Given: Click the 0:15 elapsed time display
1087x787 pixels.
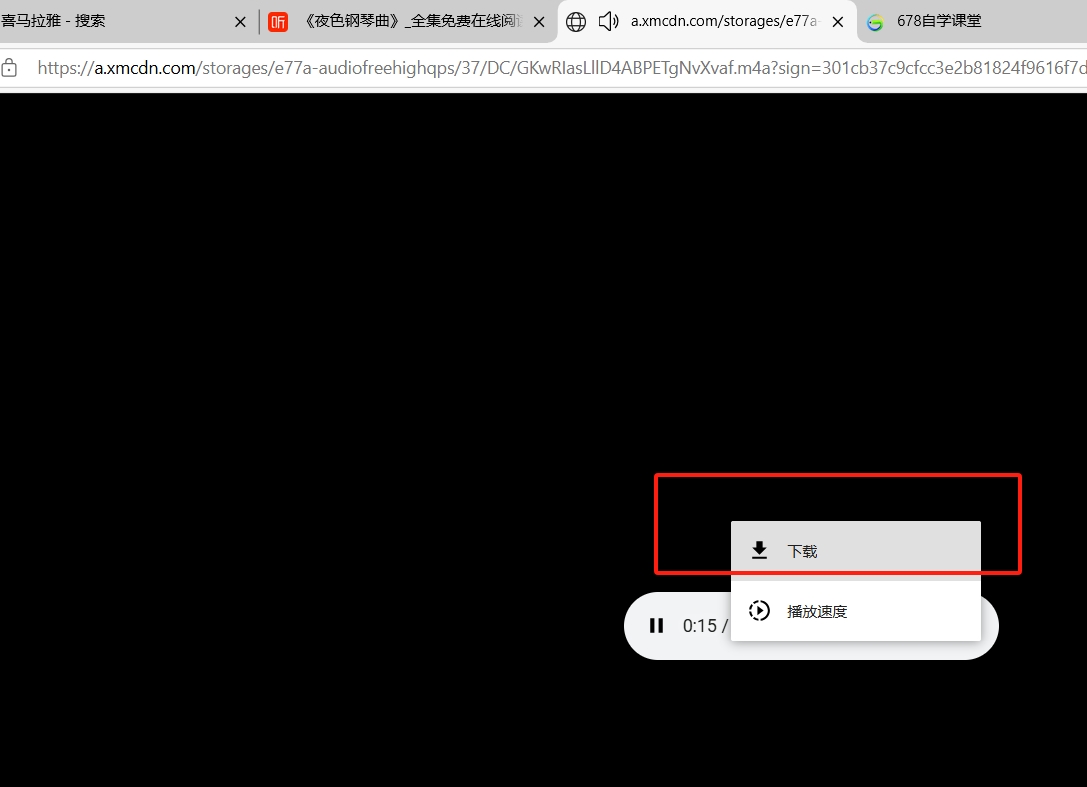Looking at the screenshot, I should point(699,626).
